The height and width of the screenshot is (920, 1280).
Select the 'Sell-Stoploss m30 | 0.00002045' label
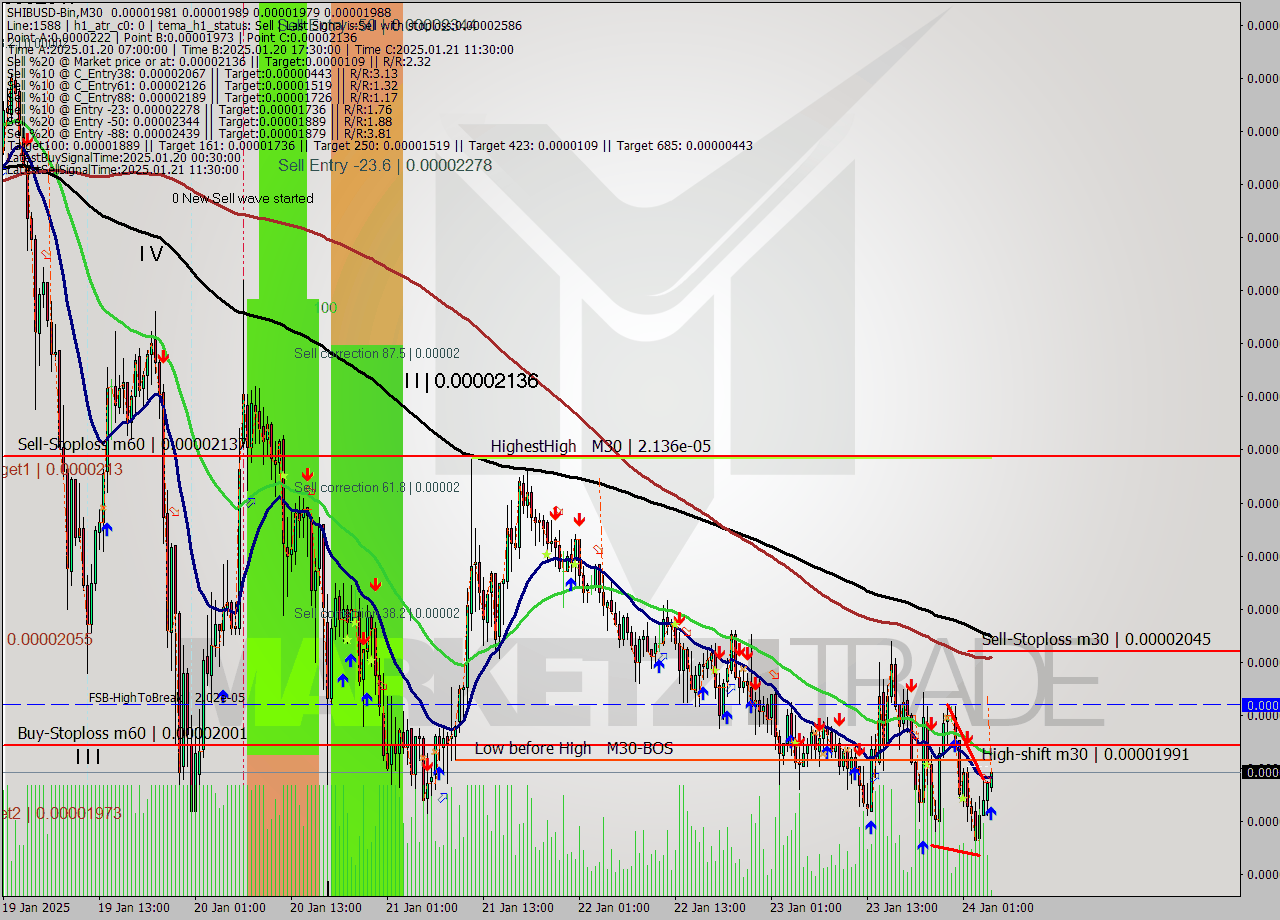click(1096, 639)
